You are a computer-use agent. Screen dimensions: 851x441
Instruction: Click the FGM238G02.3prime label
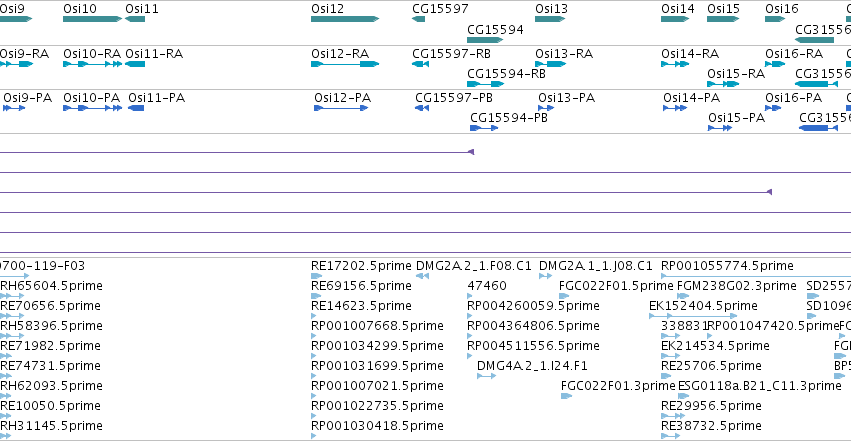tap(737, 286)
